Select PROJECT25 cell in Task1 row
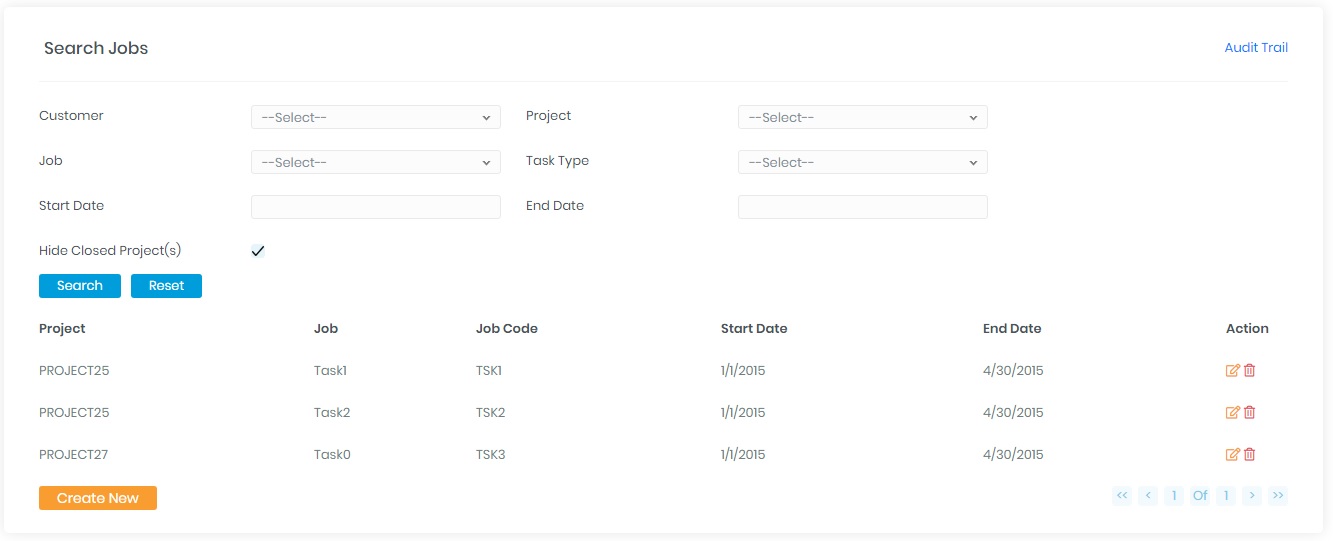This screenshot has width=1333, height=541. [74, 371]
